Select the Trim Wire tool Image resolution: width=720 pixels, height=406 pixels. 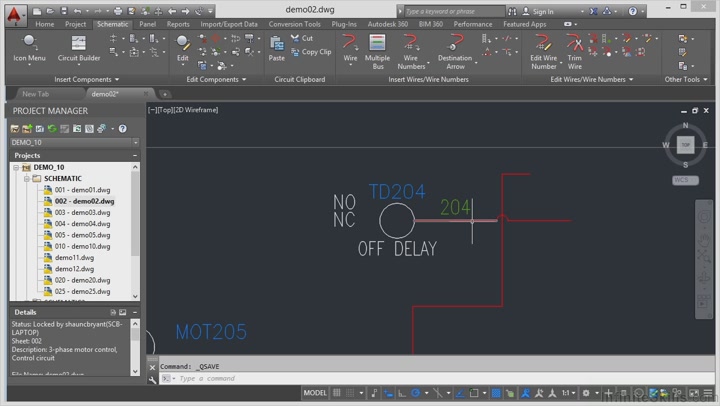[x=574, y=51]
